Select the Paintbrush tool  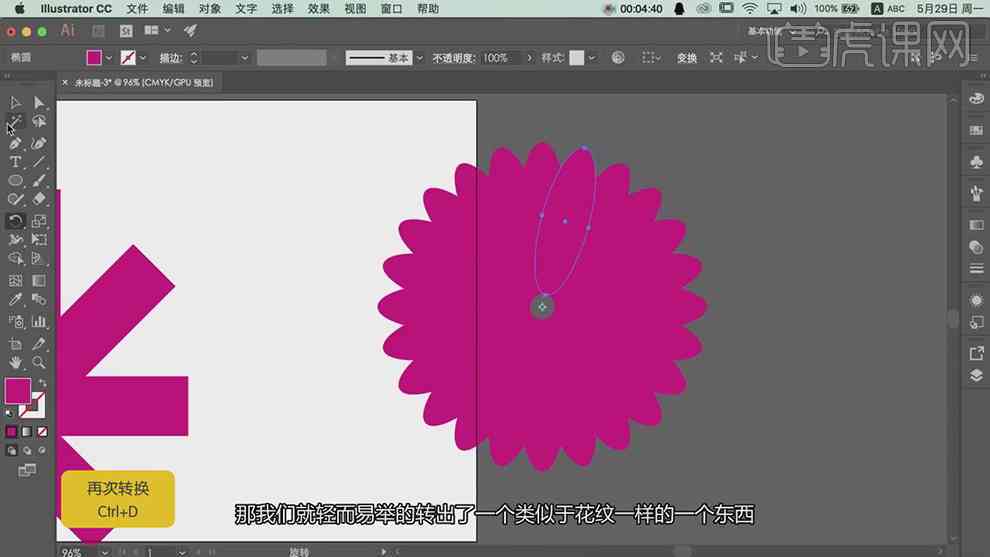point(39,181)
